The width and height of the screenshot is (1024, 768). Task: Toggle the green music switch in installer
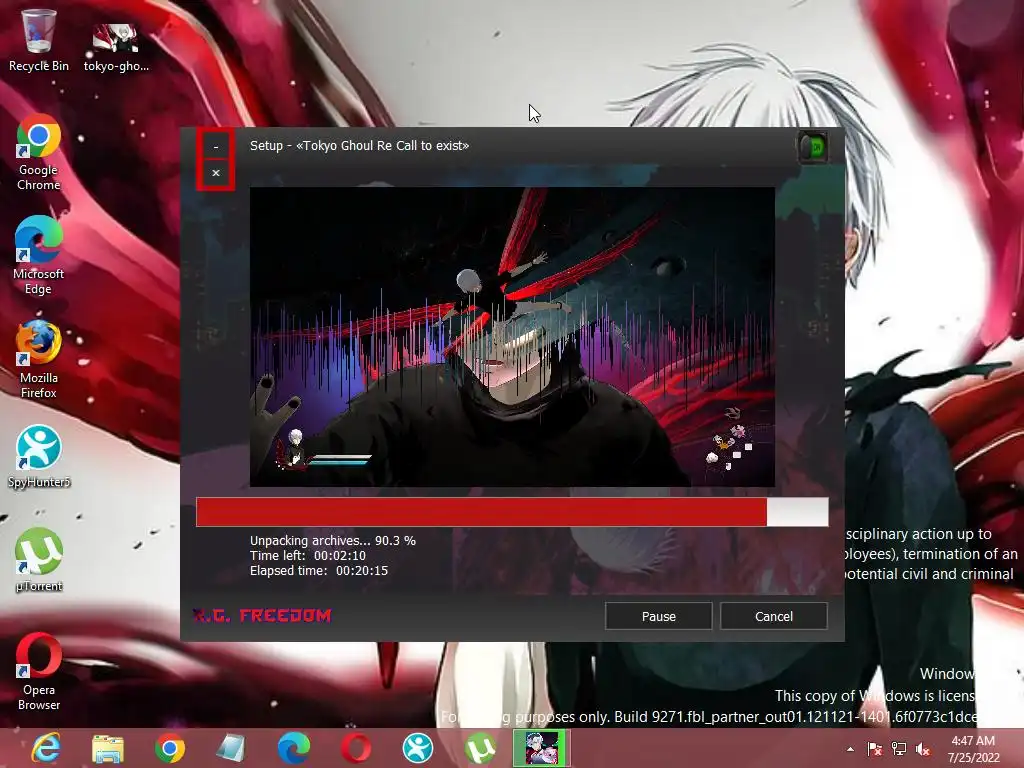[813, 147]
